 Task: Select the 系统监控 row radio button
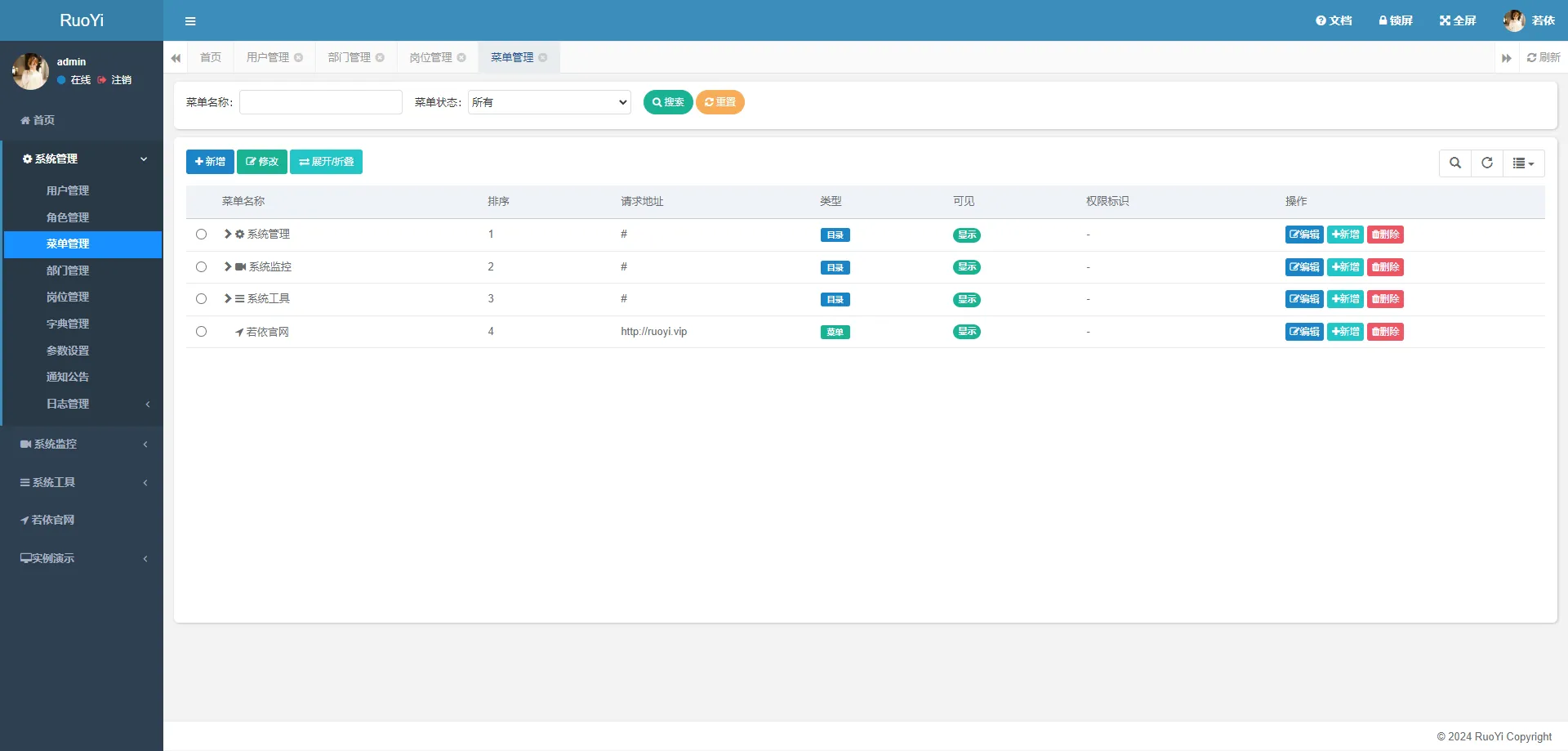pos(201,267)
